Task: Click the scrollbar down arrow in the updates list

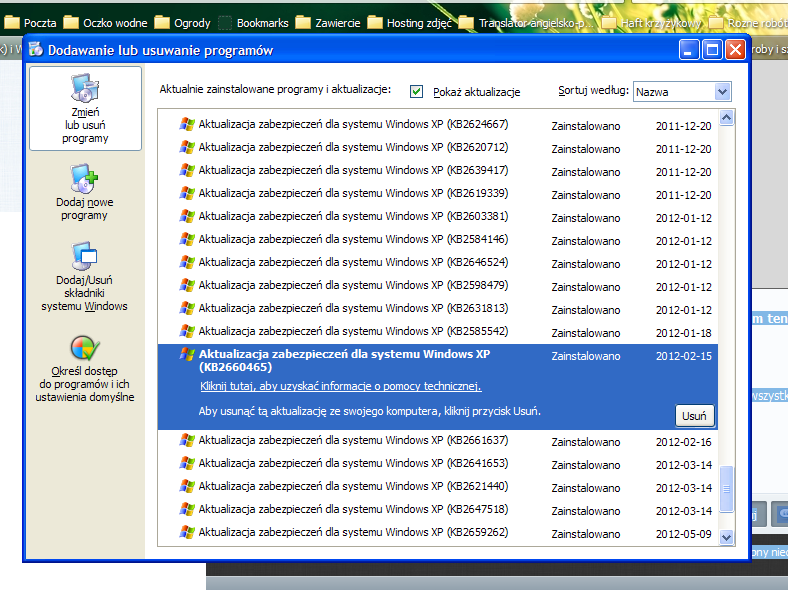Action: pyautogui.click(x=726, y=537)
